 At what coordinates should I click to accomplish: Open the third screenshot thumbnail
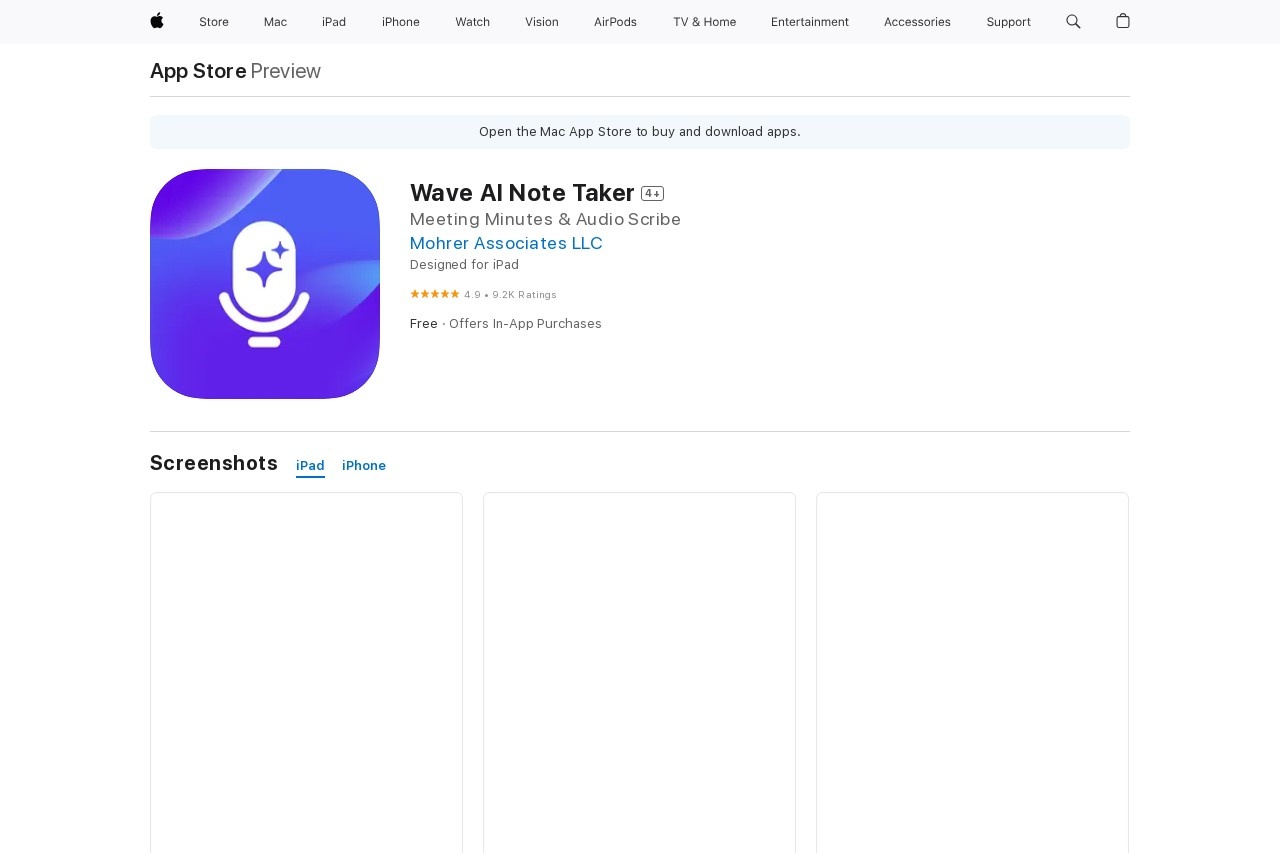[972, 672]
